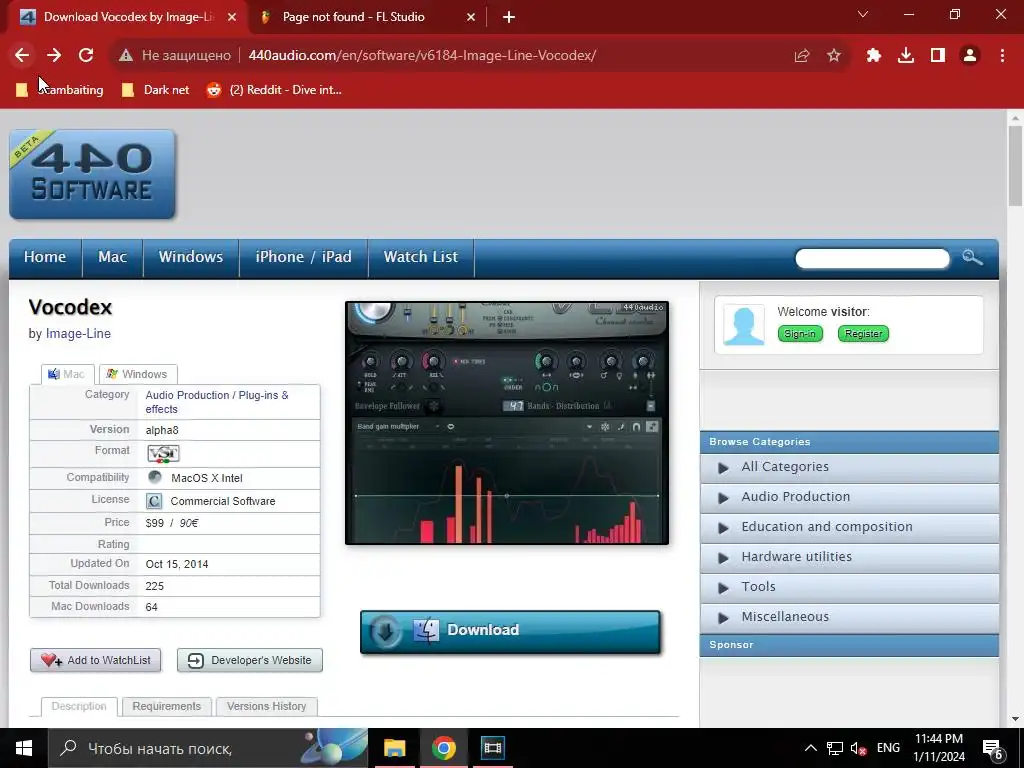Click the site search input field
This screenshot has width=1024, height=768.
click(x=872, y=259)
